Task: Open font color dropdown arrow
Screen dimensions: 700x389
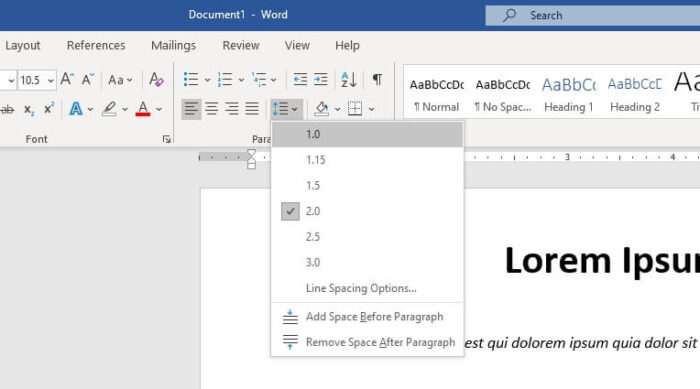Action: 159,109
